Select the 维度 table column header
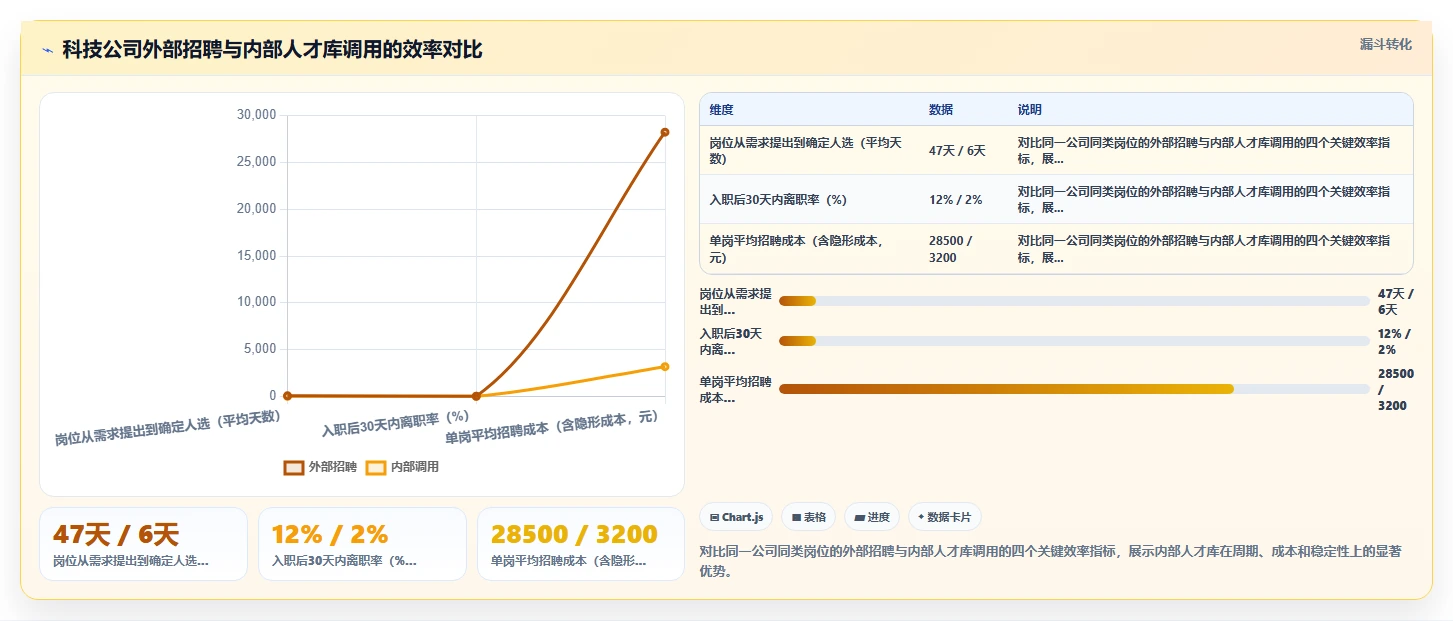This screenshot has width=1453, height=621. coord(721,110)
